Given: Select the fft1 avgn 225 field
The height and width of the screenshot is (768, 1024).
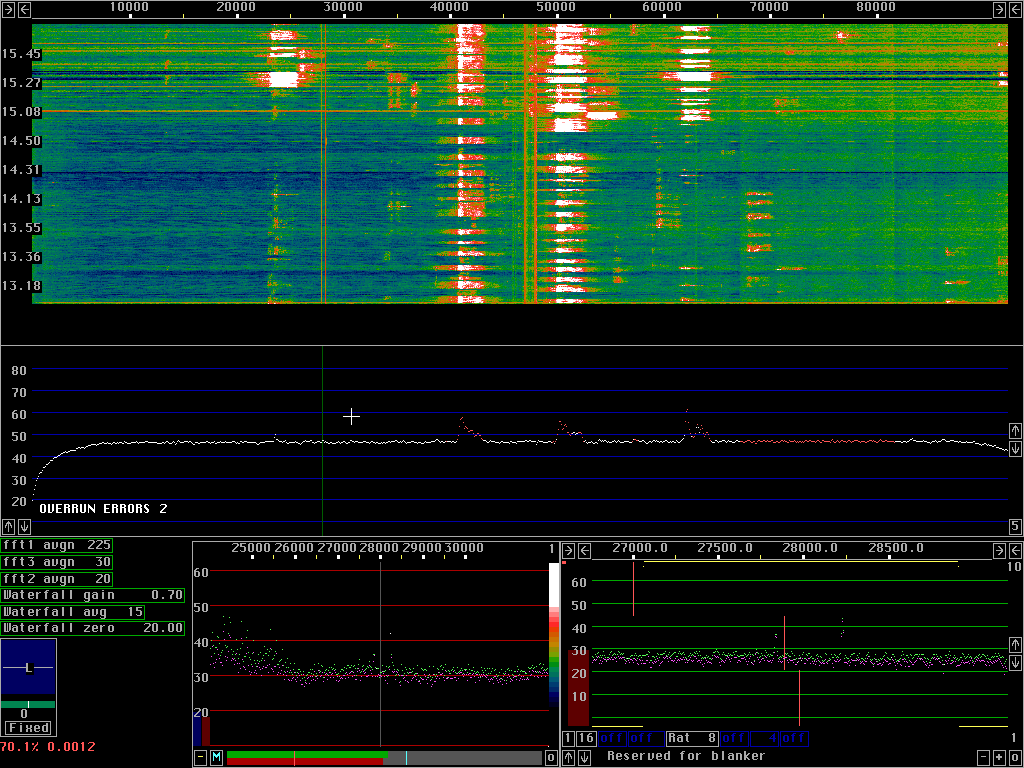Looking at the screenshot, I should point(56,545).
